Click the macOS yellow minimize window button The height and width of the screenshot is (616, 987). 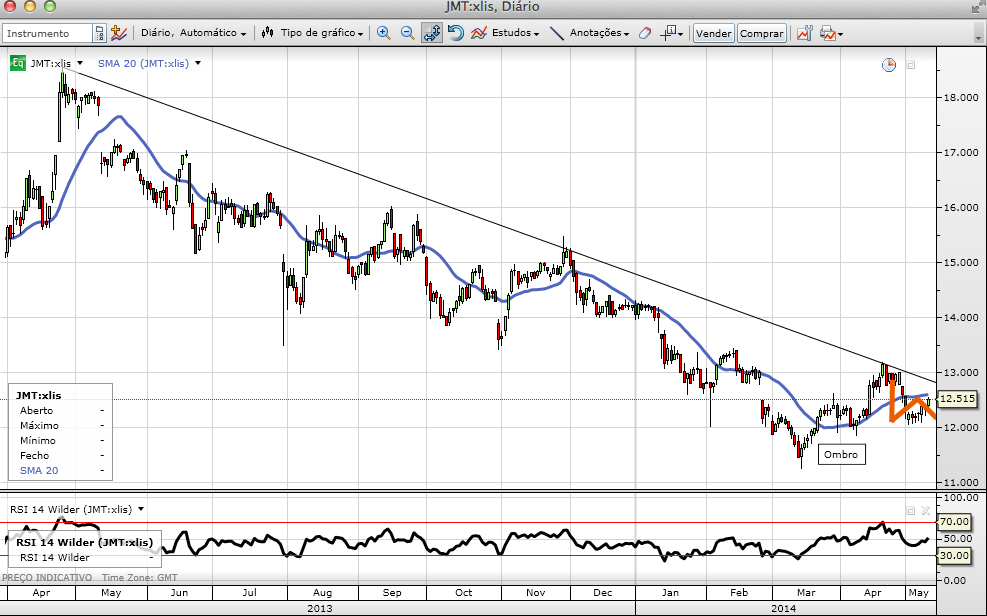pyautogui.click(x=29, y=6)
